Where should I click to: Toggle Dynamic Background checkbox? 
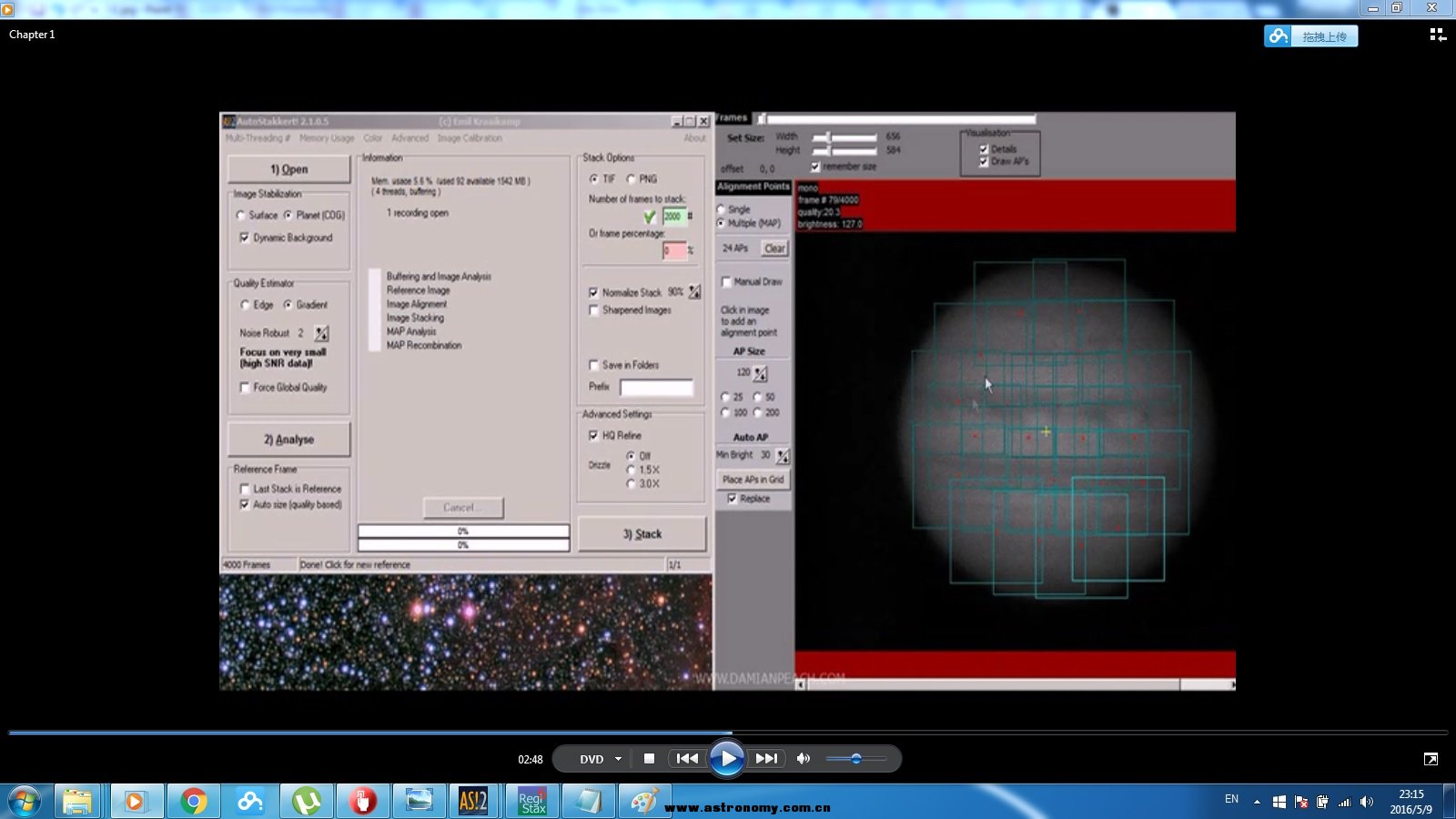click(x=244, y=238)
